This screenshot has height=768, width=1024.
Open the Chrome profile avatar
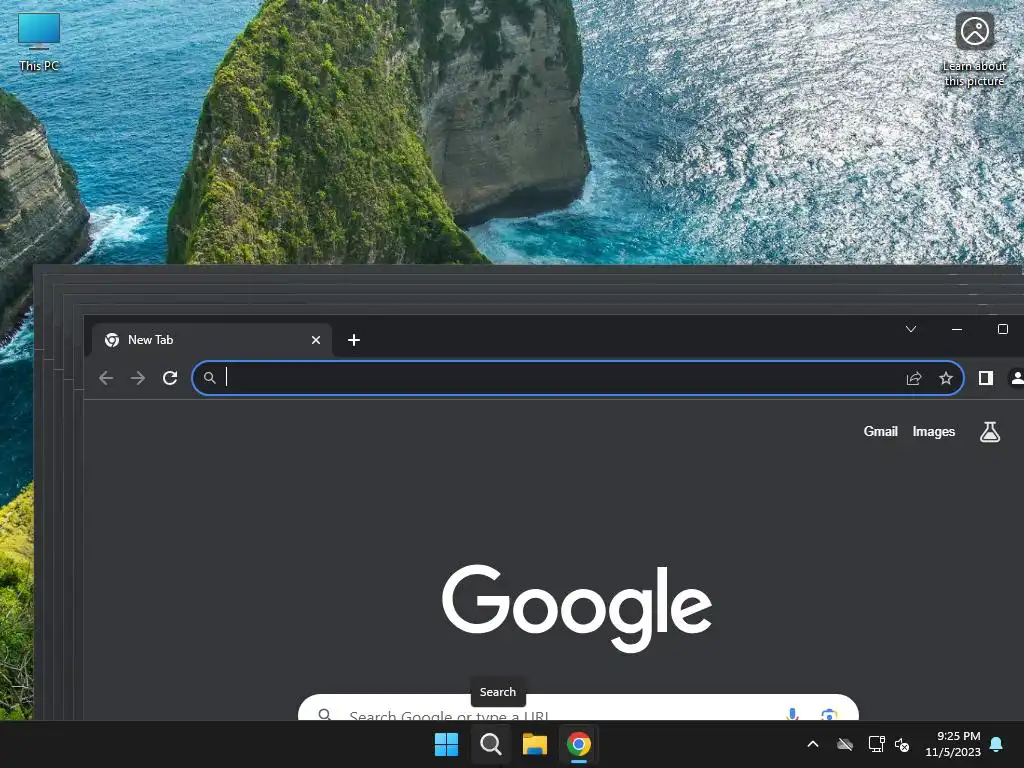(x=1017, y=378)
